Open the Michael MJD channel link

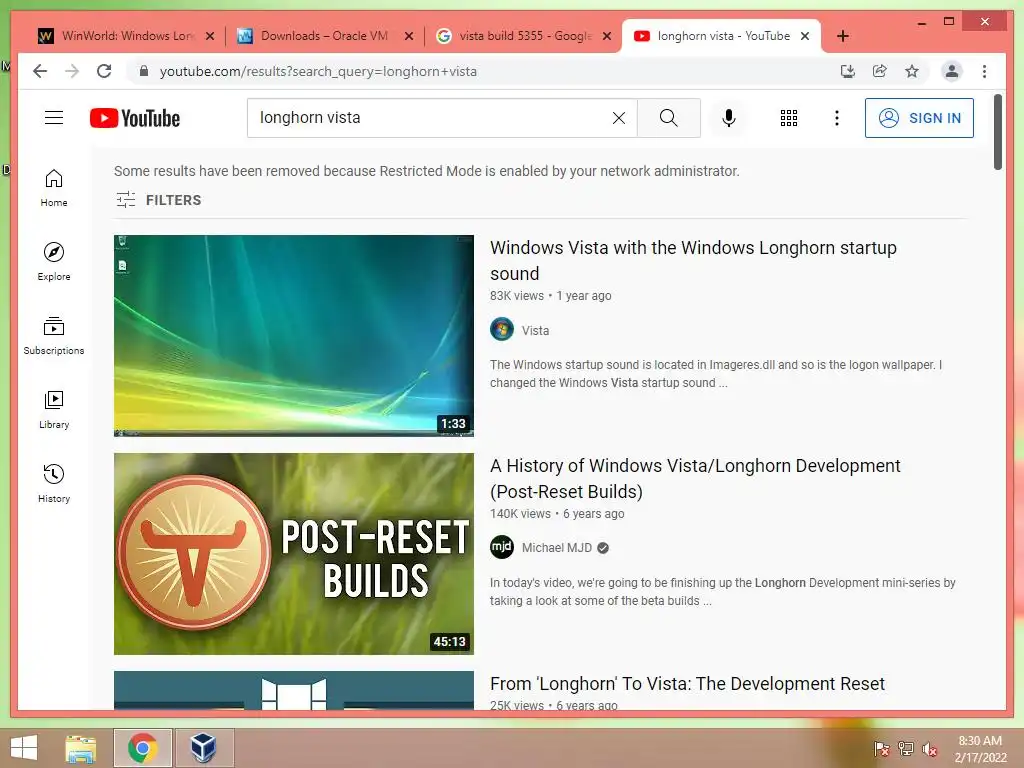[556, 548]
